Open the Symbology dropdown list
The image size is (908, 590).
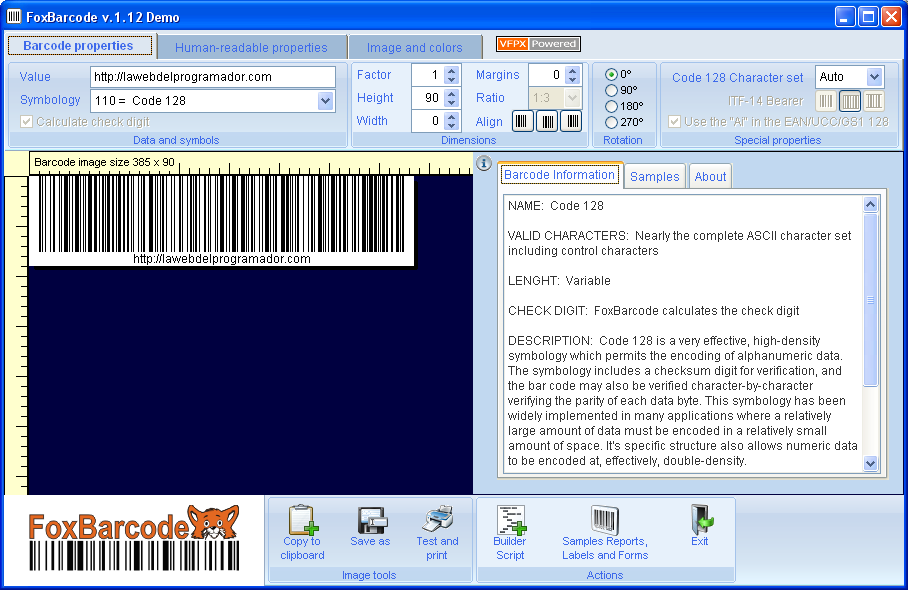click(x=325, y=101)
